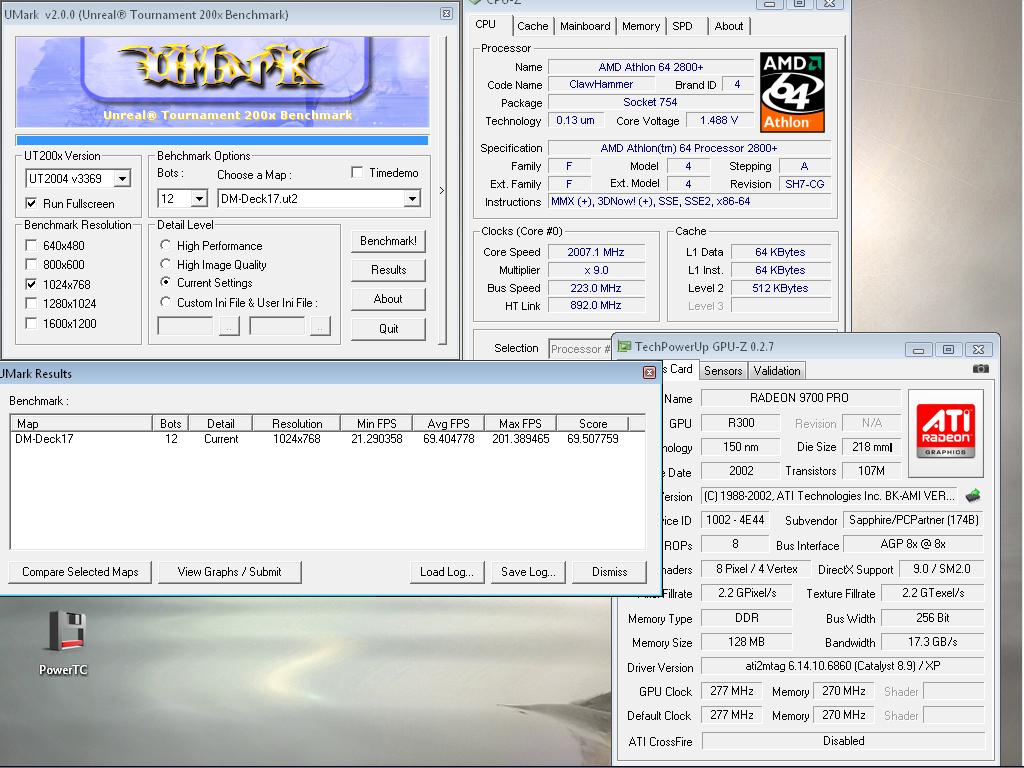Click the ATI Radeon logo in GPU-Z
1024x768 pixels.
[945, 432]
